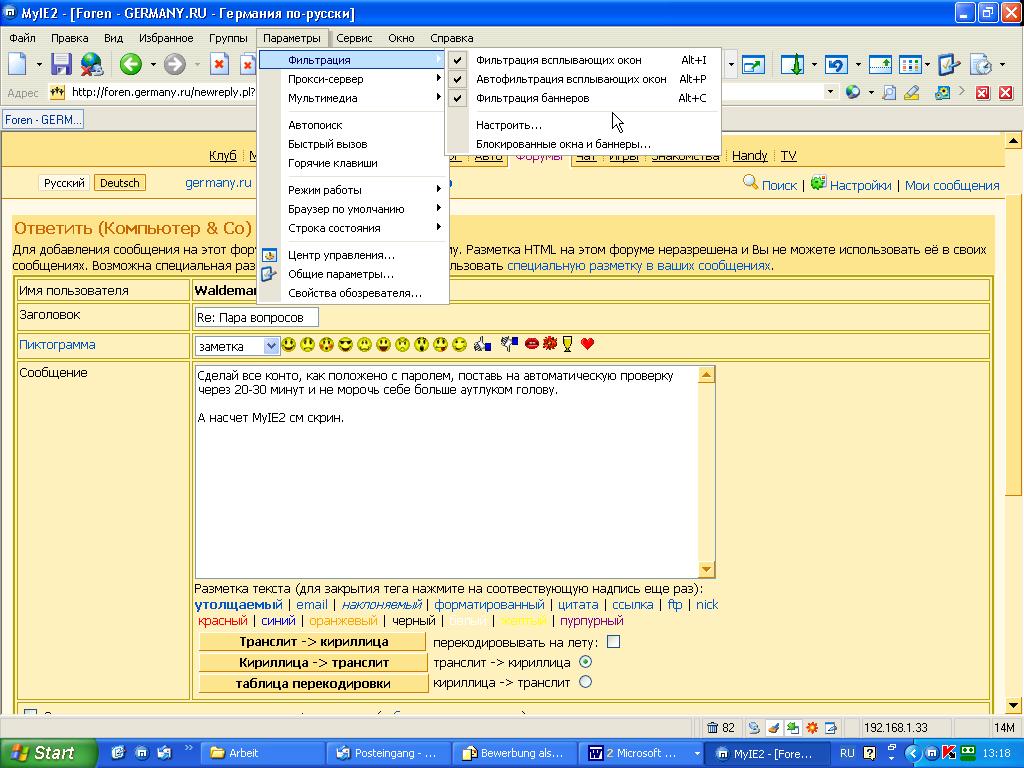
Task: Toggle Автофильтрация всплывающих окон menu item
Action: [582, 79]
